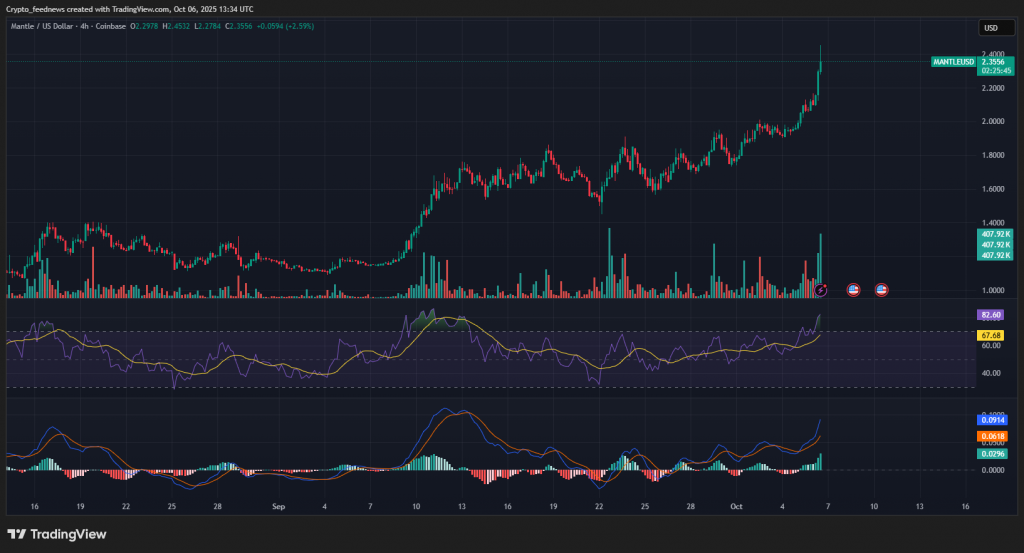The image size is (1024, 553).
Task: Click the 2.0000 price axis label
Action: pyautogui.click(x=991, y=122)
